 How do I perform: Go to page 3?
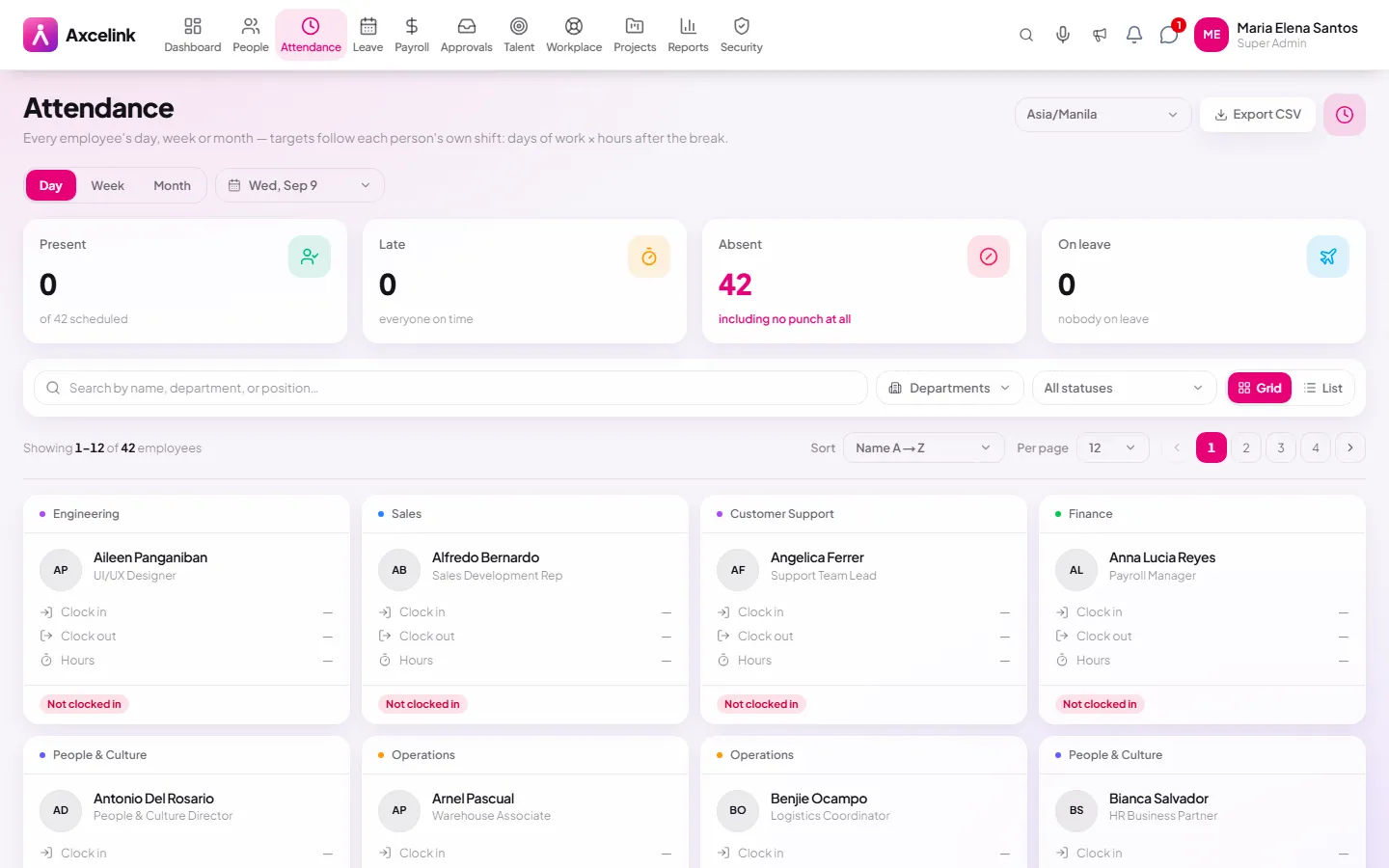(x=1281, y=448)
